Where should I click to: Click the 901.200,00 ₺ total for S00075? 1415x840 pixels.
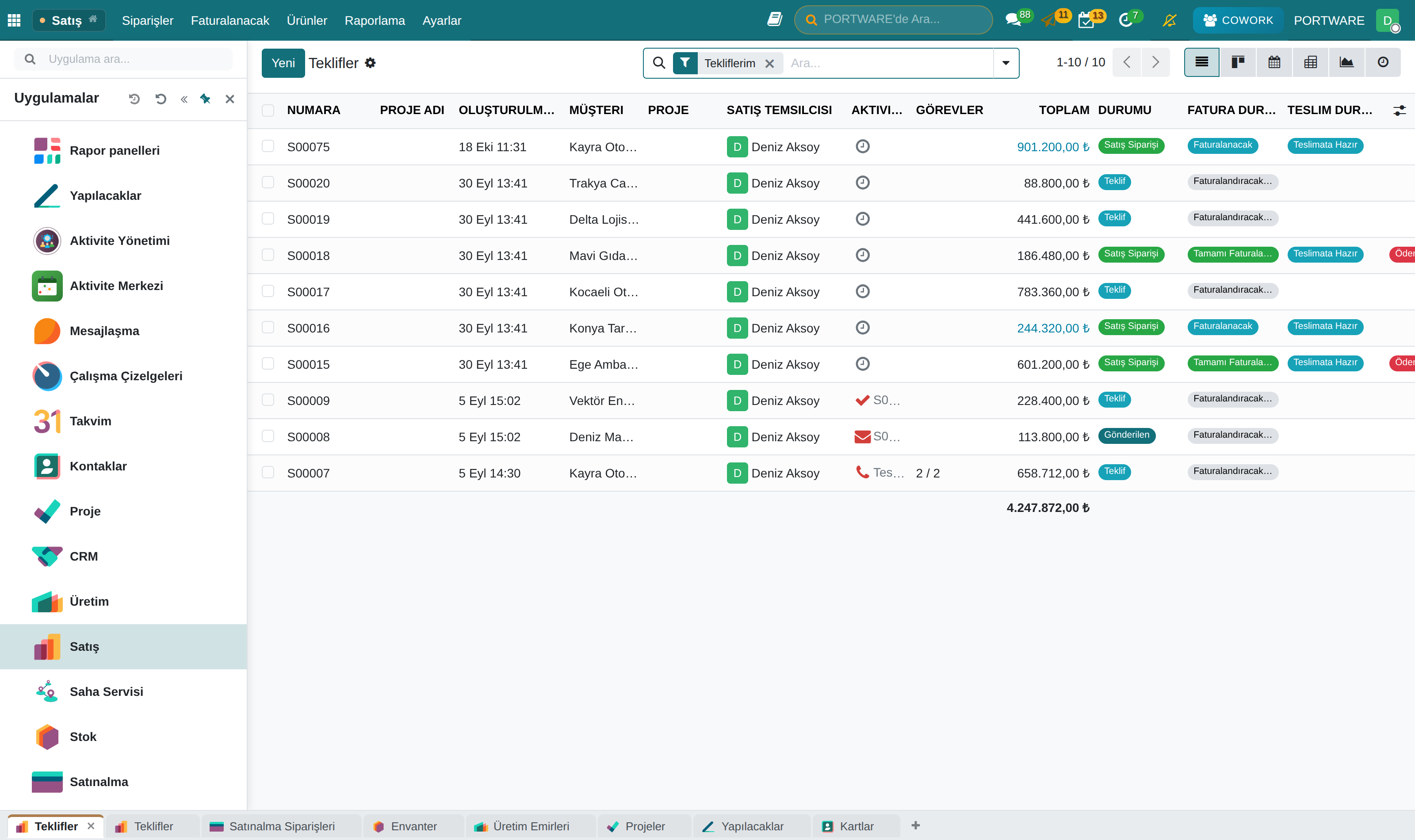pyautogui.click(x=1053, y=147)
